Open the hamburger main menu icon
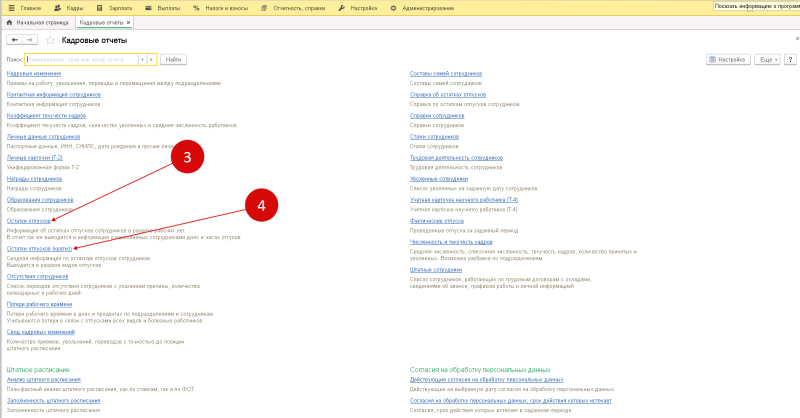Viewport: 800px width, 418px height. 11,8
